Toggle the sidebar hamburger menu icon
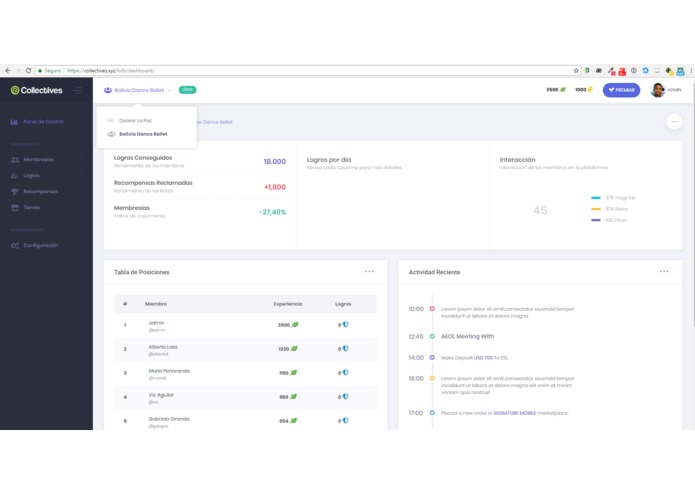 (x=78, y=90)
